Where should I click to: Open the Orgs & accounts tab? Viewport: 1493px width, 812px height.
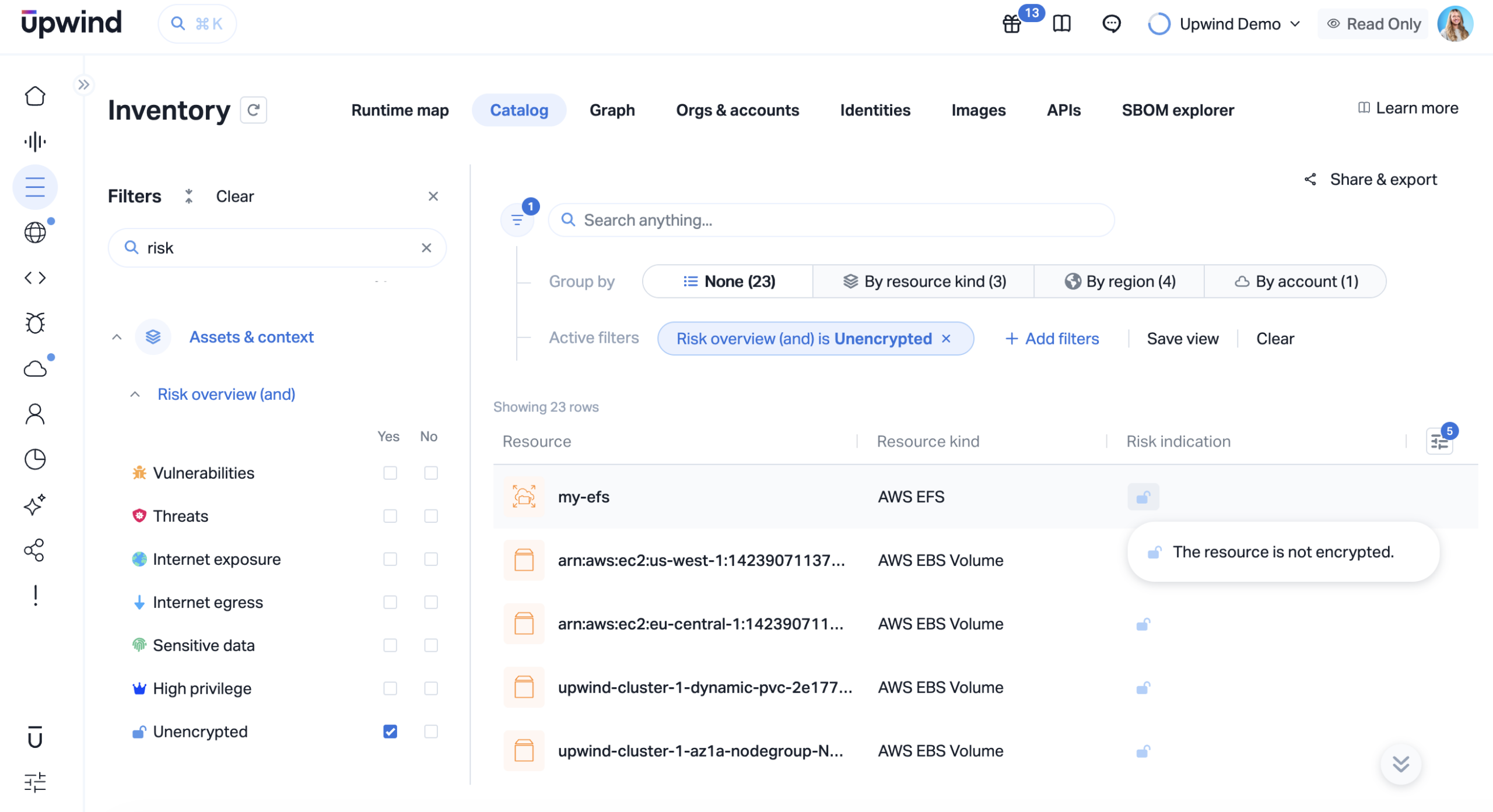pyautogui.click(x=738, y=110)
